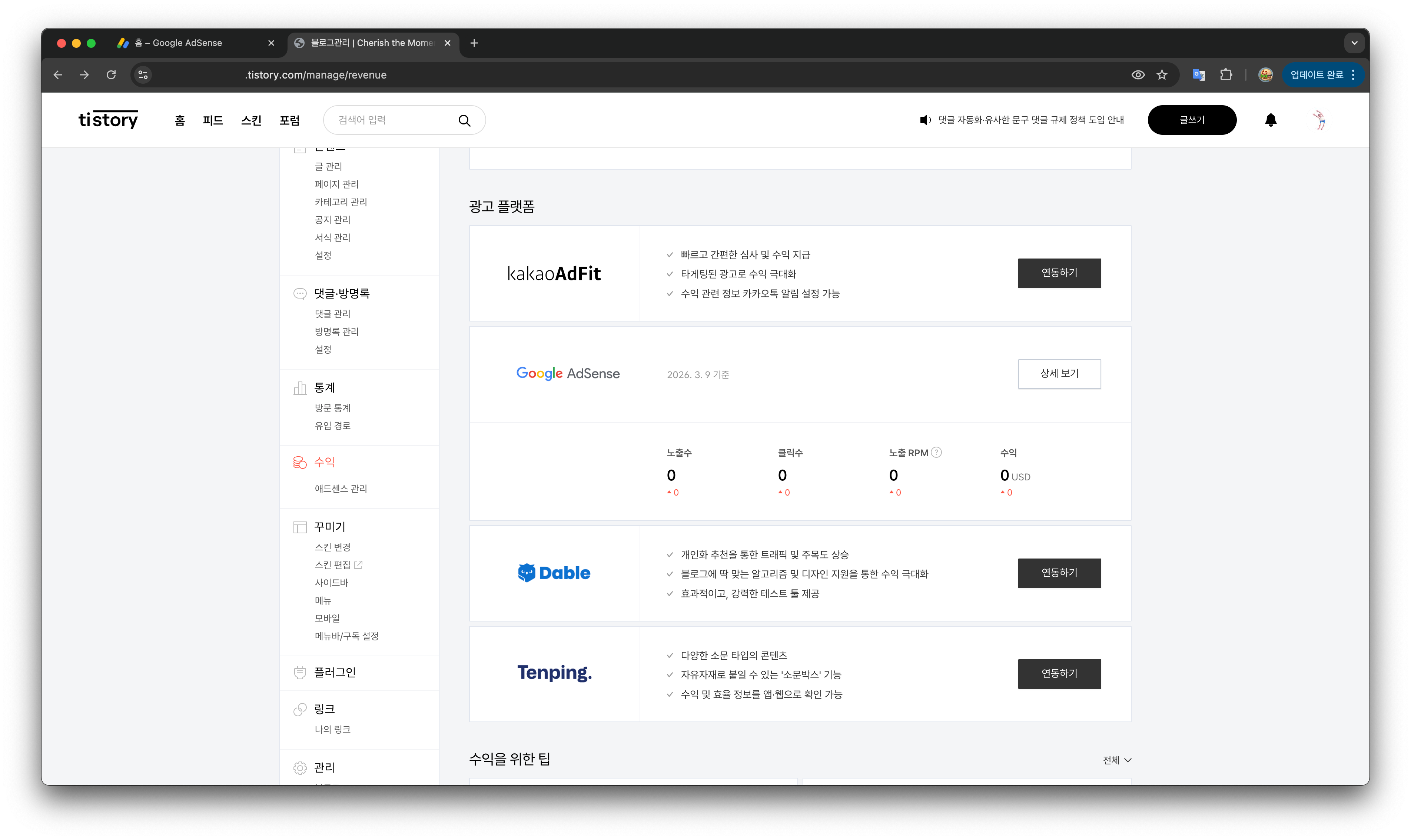
Task: Click the external link icon beside 스킨 편집
Action: (358, 564)
